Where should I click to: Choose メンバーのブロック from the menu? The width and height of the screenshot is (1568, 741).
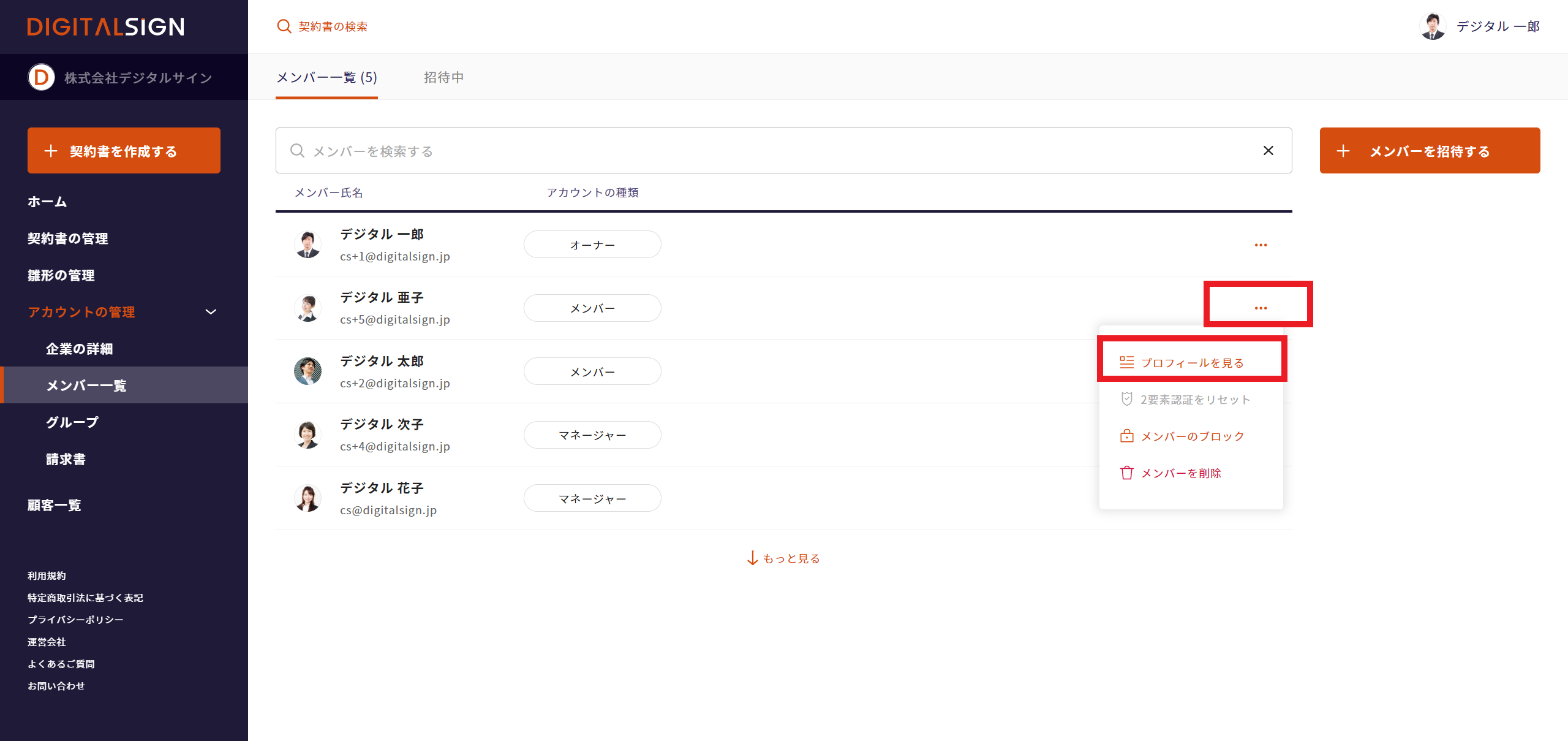pyautogui.click(x=1191, y=436)
